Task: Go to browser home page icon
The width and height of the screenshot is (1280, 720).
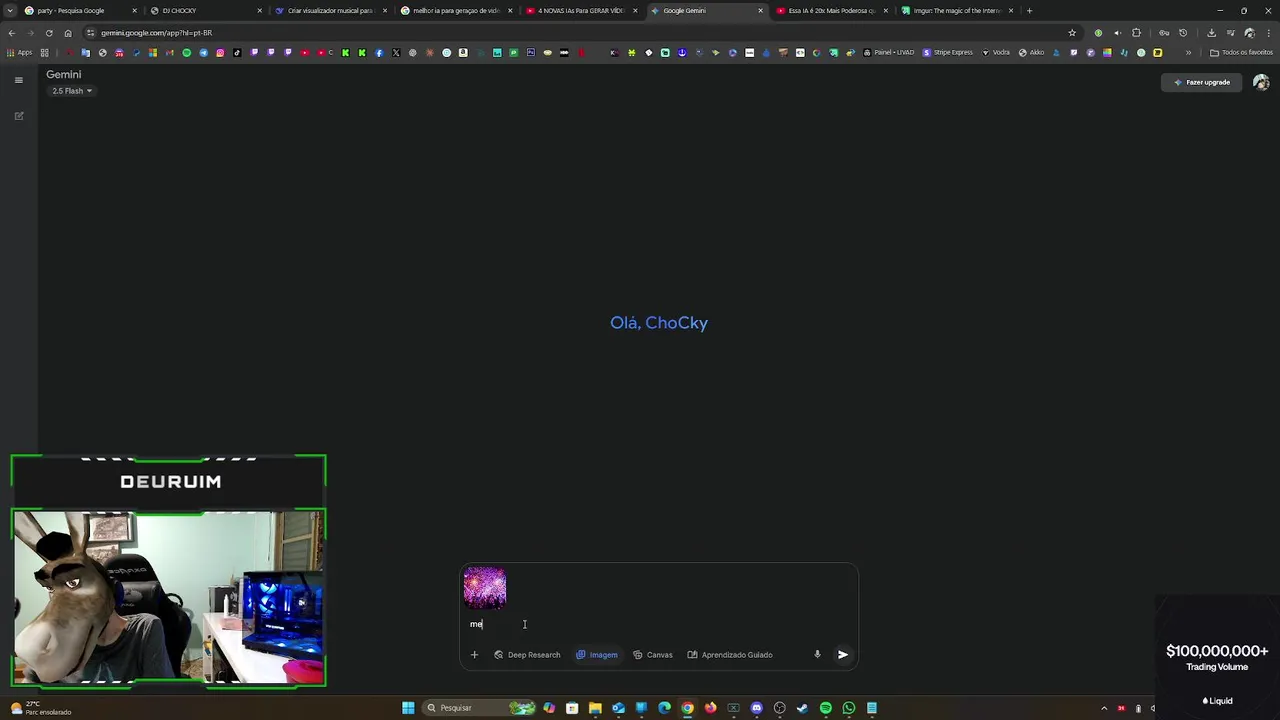Action: [68, 33]
